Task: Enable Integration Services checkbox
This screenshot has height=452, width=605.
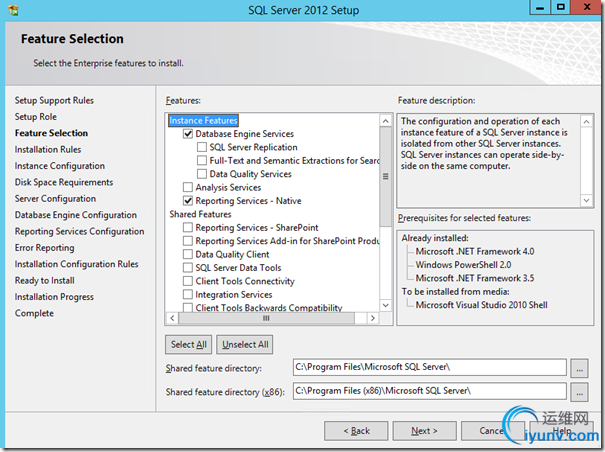Action: point(188,295)
